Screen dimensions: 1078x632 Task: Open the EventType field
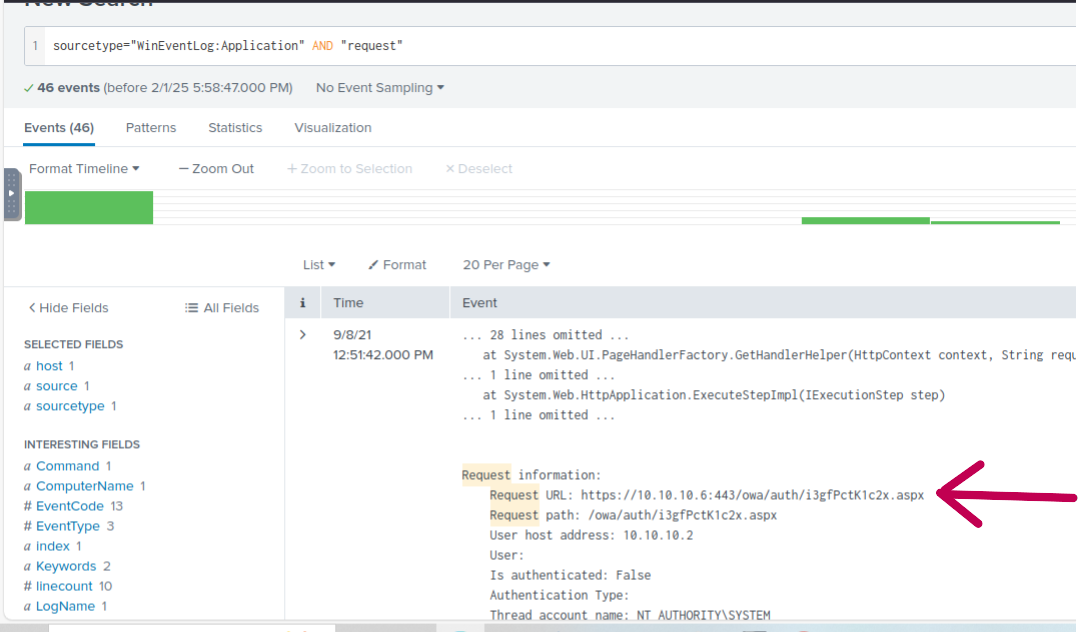coord(67,525)
